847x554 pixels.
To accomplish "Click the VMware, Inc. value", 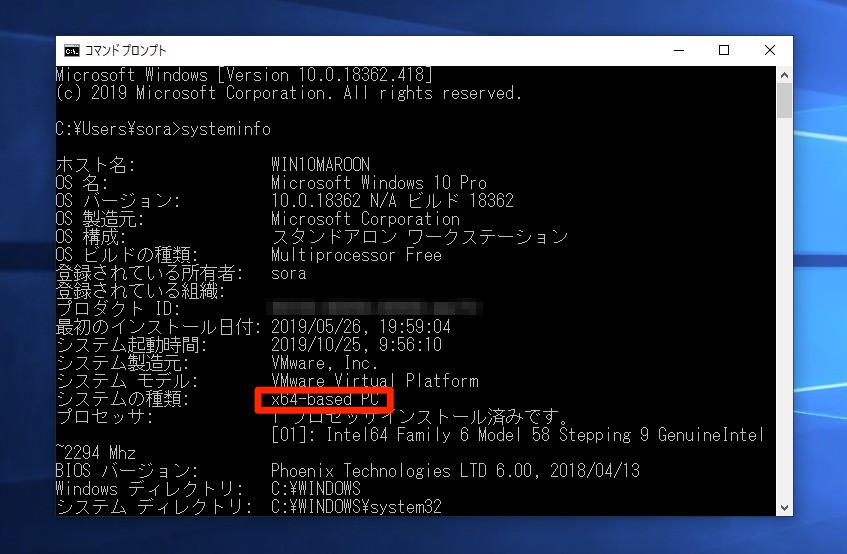I will (324, 362).
